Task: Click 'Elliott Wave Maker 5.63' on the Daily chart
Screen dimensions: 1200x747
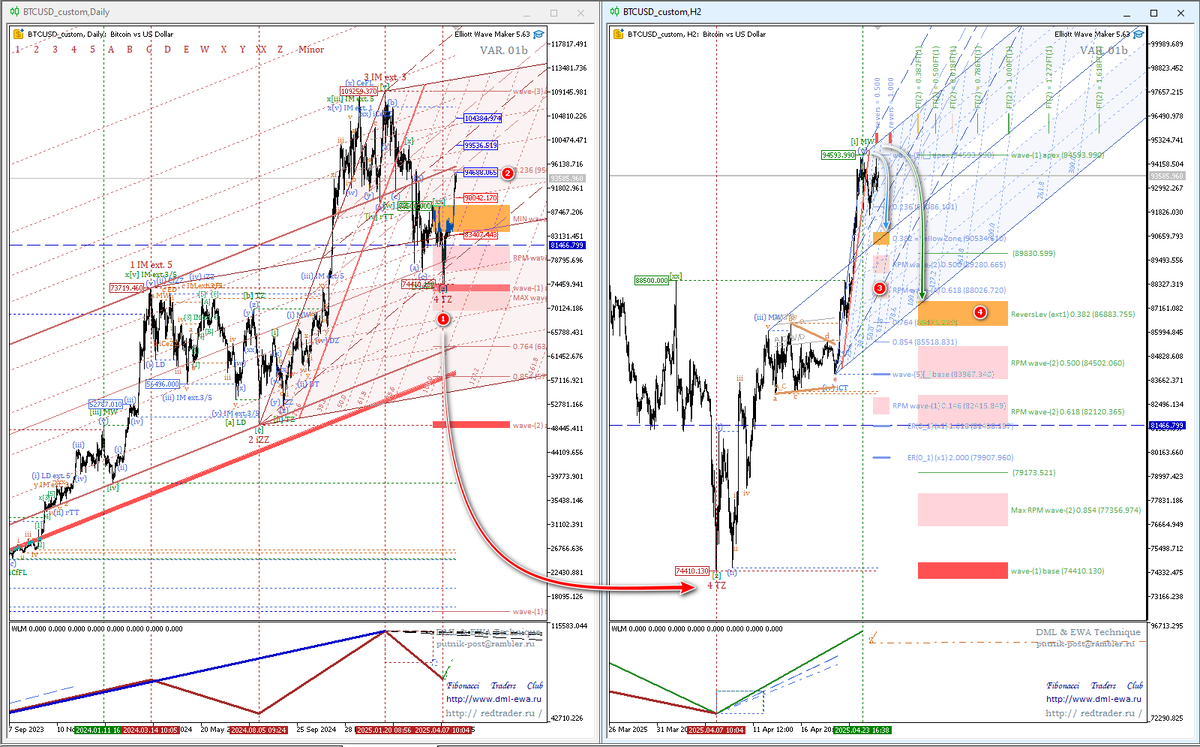Action: click(x=492, y=34)
